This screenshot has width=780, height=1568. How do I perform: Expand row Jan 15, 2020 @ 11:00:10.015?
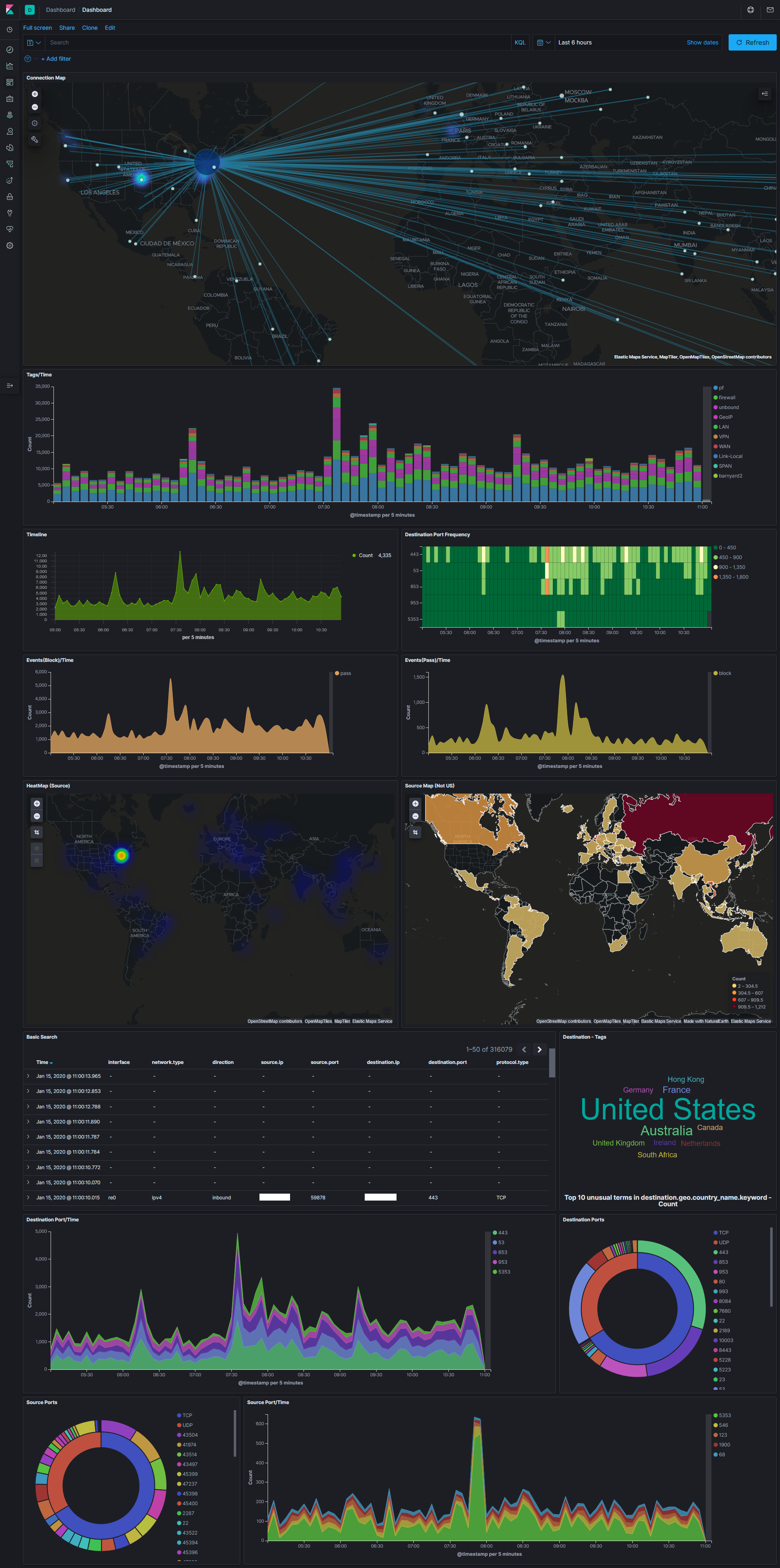(28, 1197)
